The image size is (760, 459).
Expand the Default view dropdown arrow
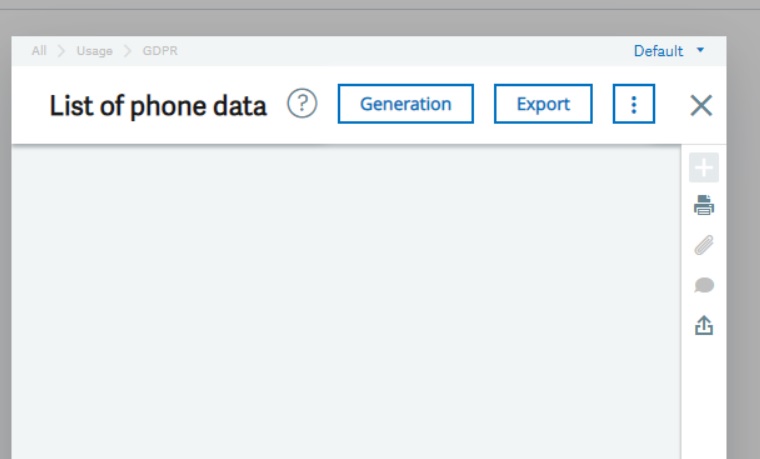coord(700,49)
